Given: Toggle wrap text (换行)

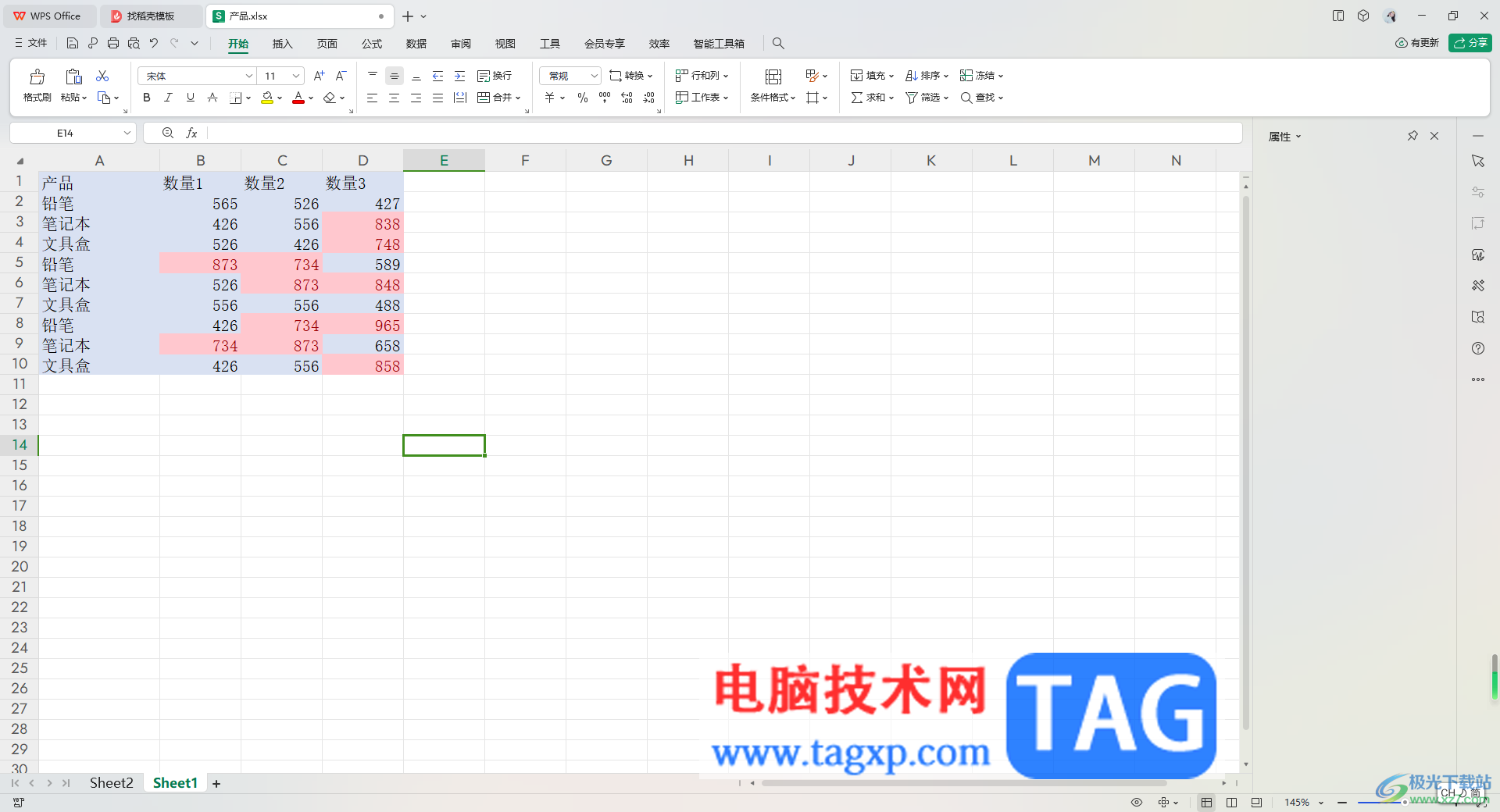Looking at the screenshot, I should [x=495, y=76].
